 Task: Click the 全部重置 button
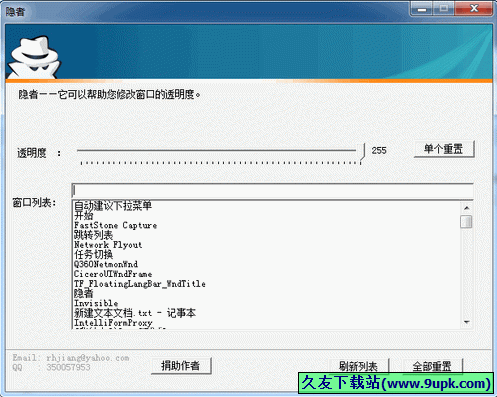433,366
